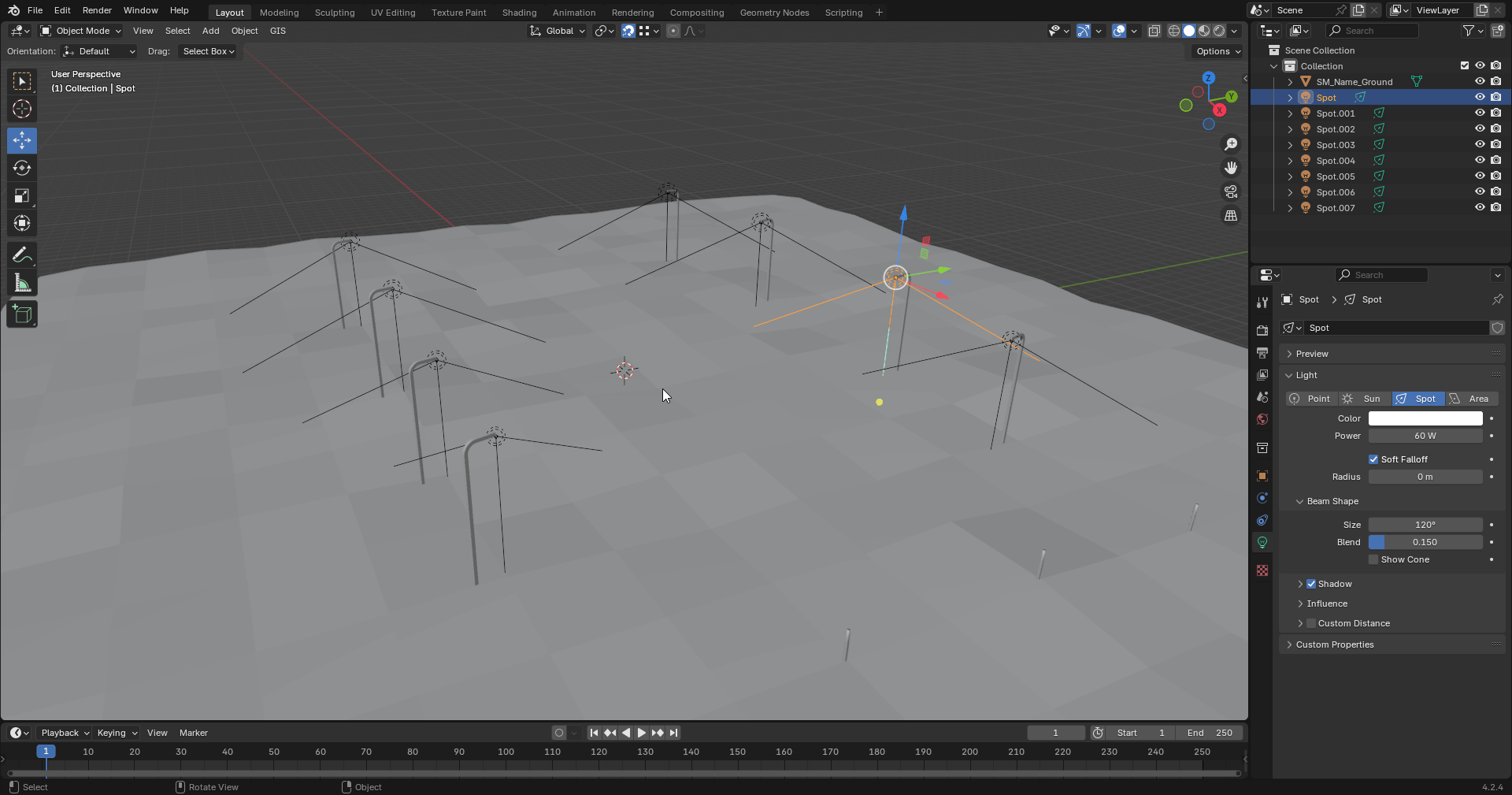Select the Transform tool
The image size is (1512, 795).
coord(22,224)
